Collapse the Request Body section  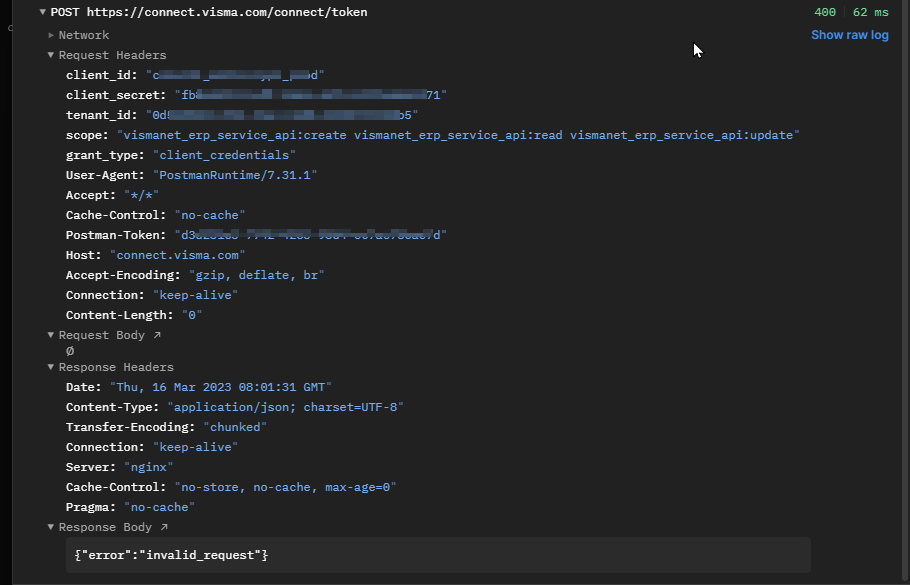tap(50, 334)
